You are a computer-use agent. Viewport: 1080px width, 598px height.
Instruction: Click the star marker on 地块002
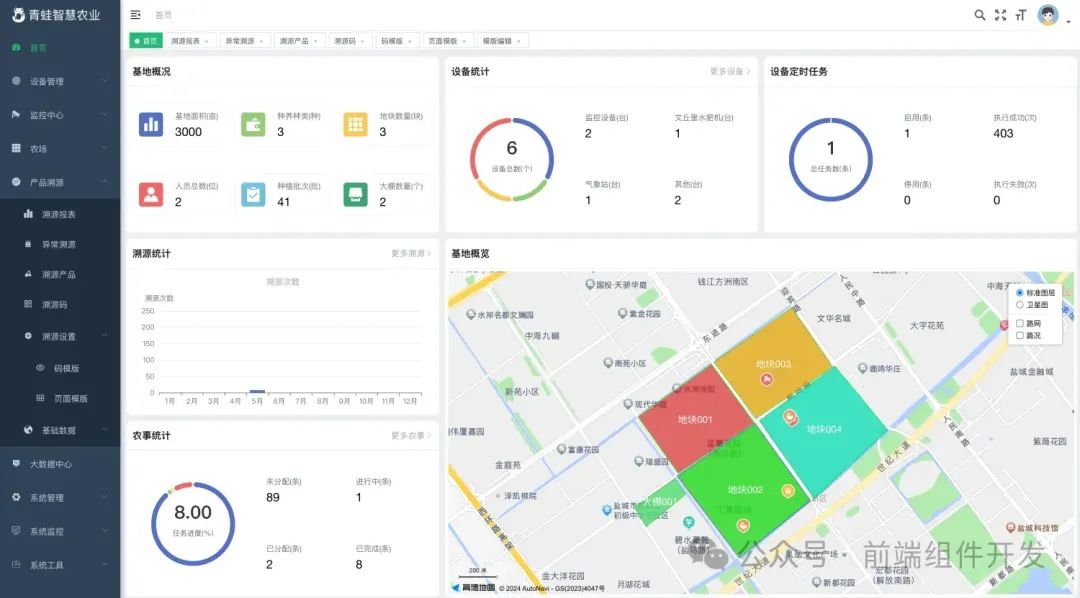click(788, 491)
